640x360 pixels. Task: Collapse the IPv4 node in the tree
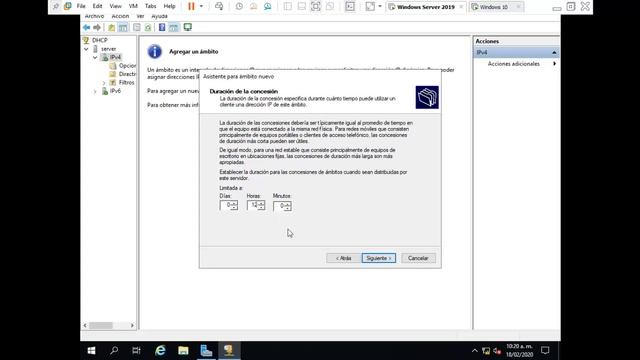(95, 58)
